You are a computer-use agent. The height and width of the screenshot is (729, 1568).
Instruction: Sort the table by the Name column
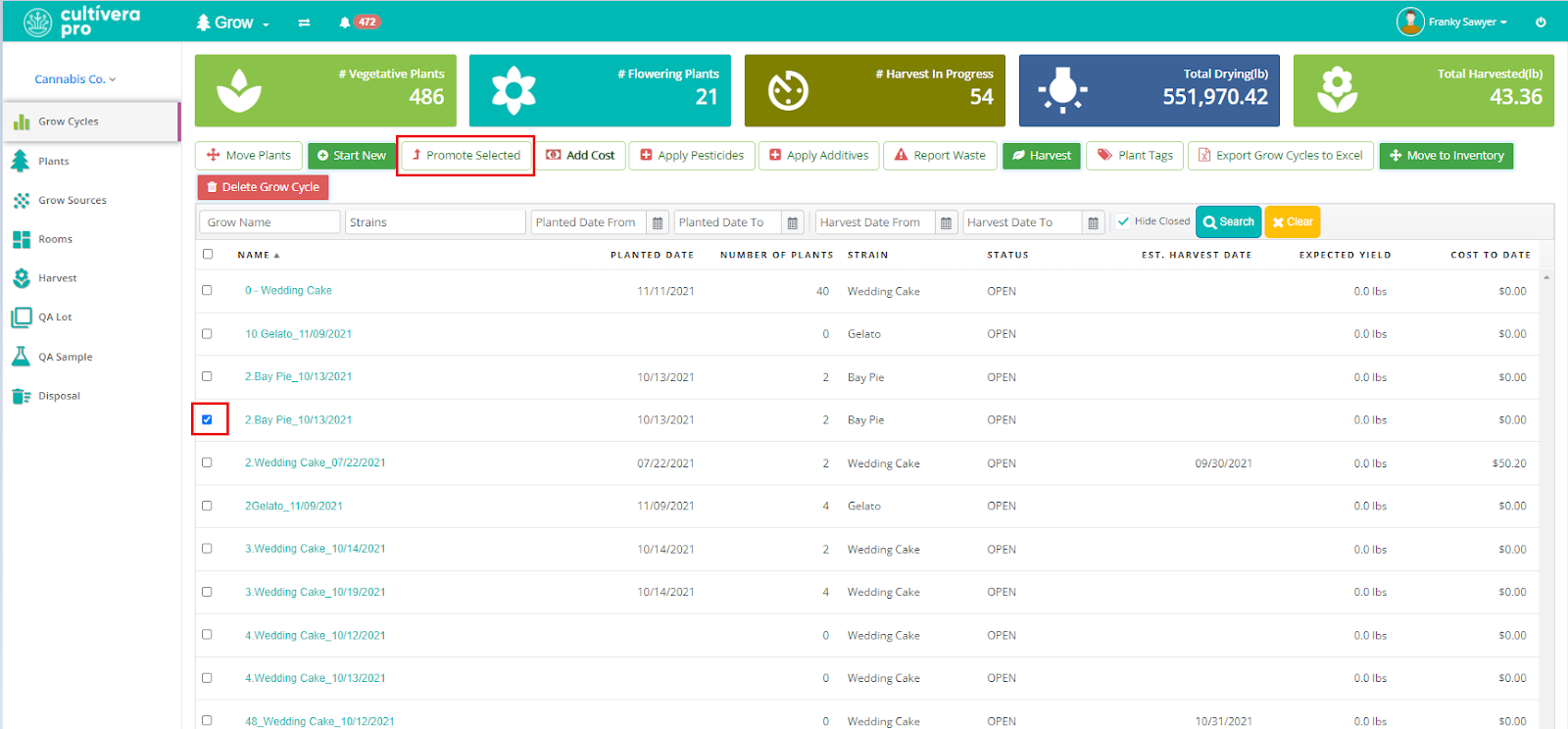[259, 255]
